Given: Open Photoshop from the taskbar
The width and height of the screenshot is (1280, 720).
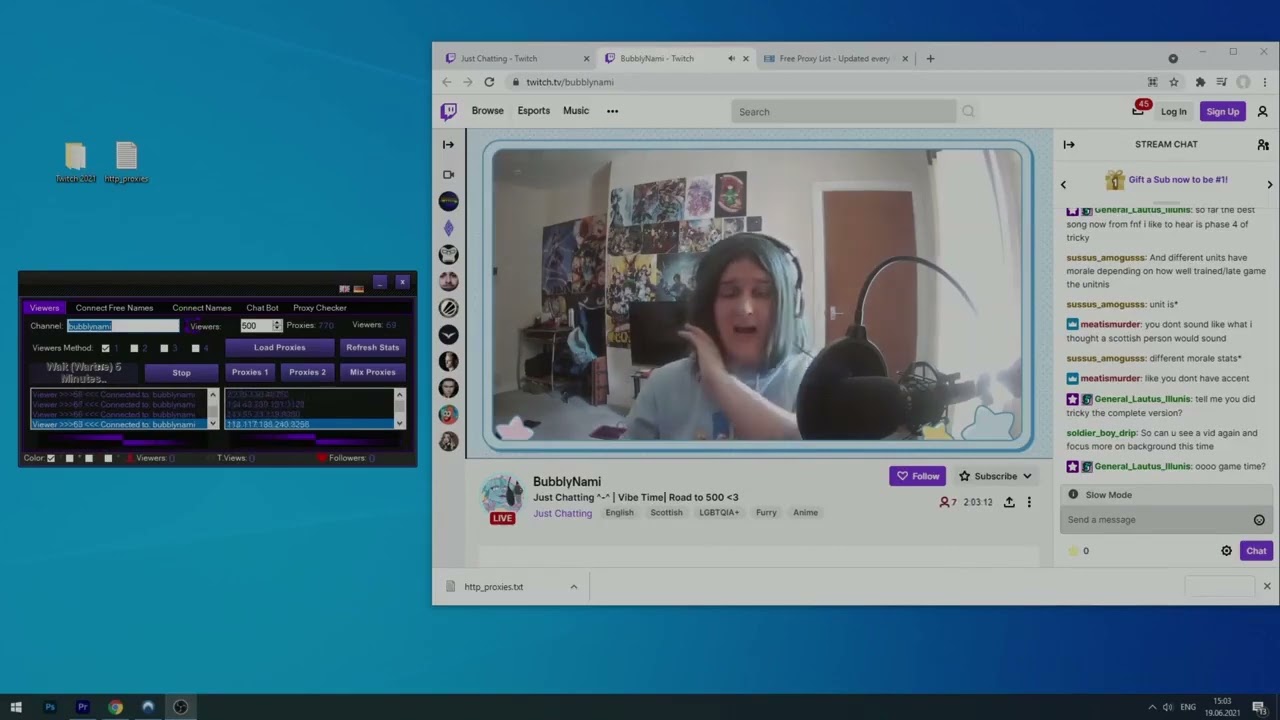Looking at the screenshot, I should click(50, 707).
